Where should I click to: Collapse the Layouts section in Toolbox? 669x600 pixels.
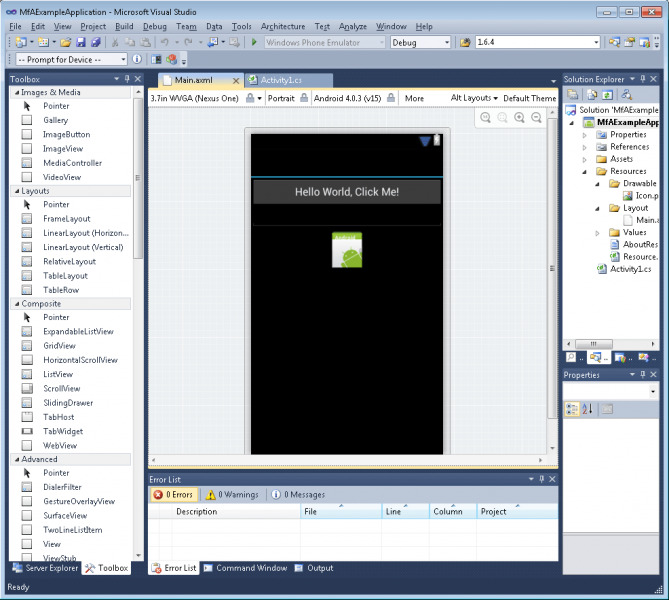(x=15, y=190)
